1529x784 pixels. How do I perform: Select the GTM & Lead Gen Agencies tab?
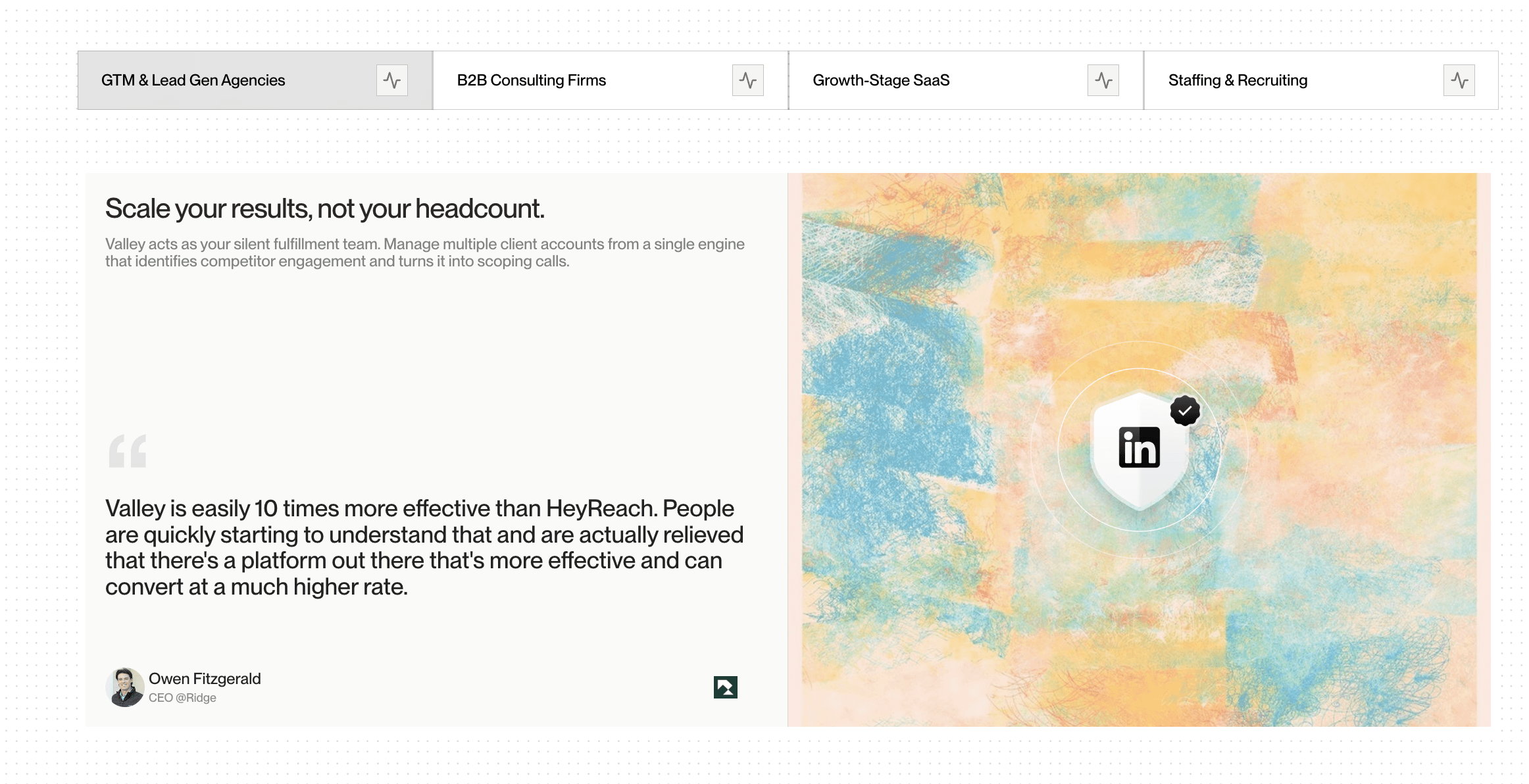click(193, 80)
